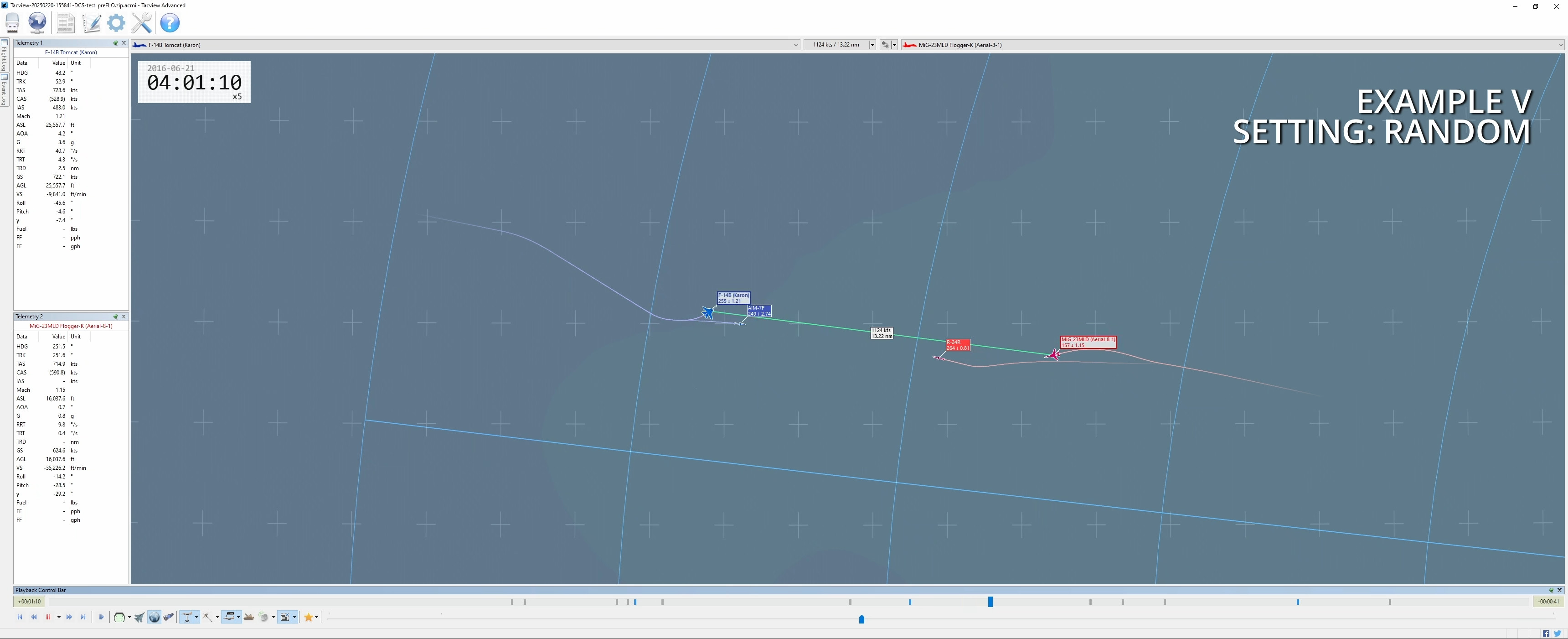Pause playback with the red pause button
This screenshot has height=639, width=1568.
[48, 617]
